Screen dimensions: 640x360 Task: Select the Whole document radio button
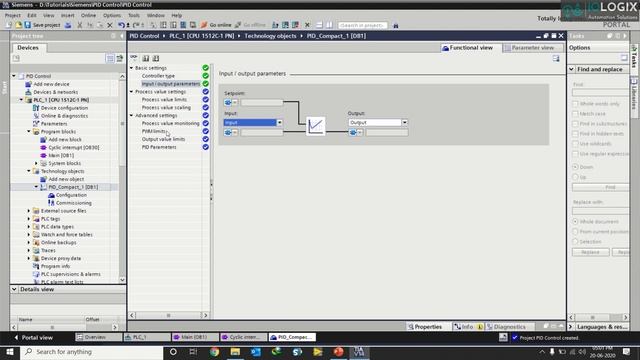(575, 222)
